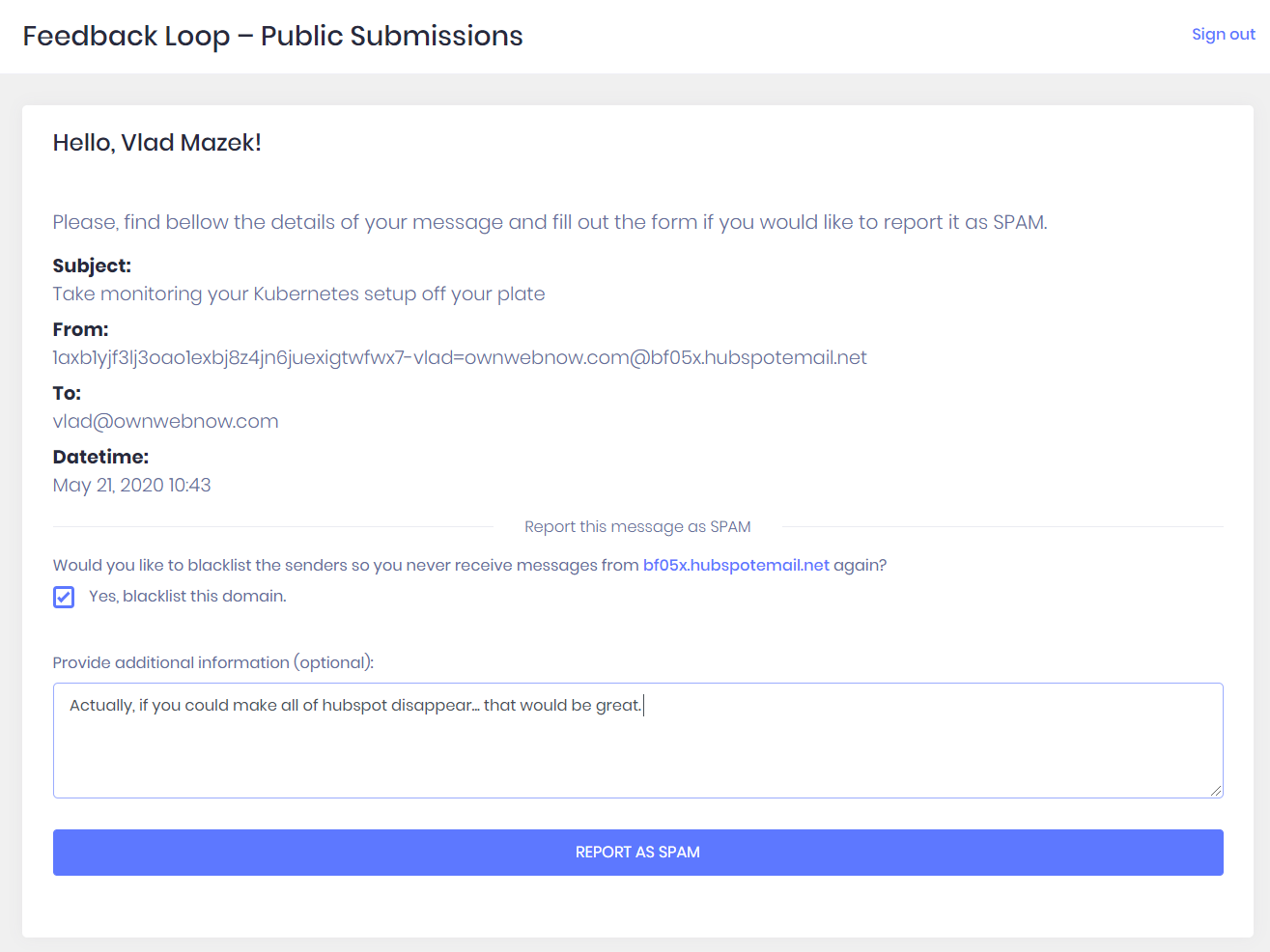
Task: Click the Kubernetes subject line text
Action: pyautogui.click(x=298, y=294)
